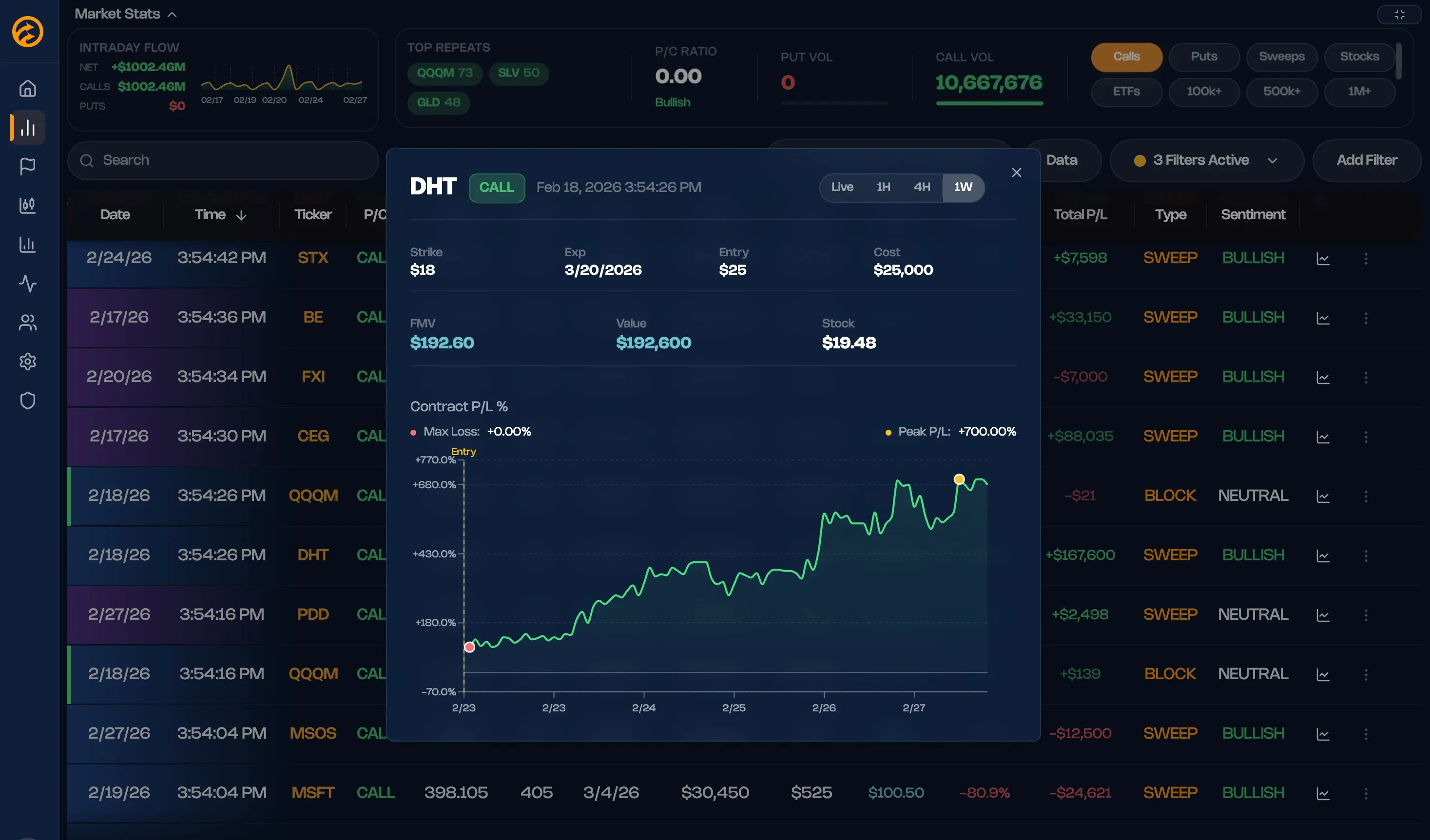The width and height of the screenshot is (1430, 840).
Task: Open the live activity feed icon in sidebar
Action: coord(27,284)
